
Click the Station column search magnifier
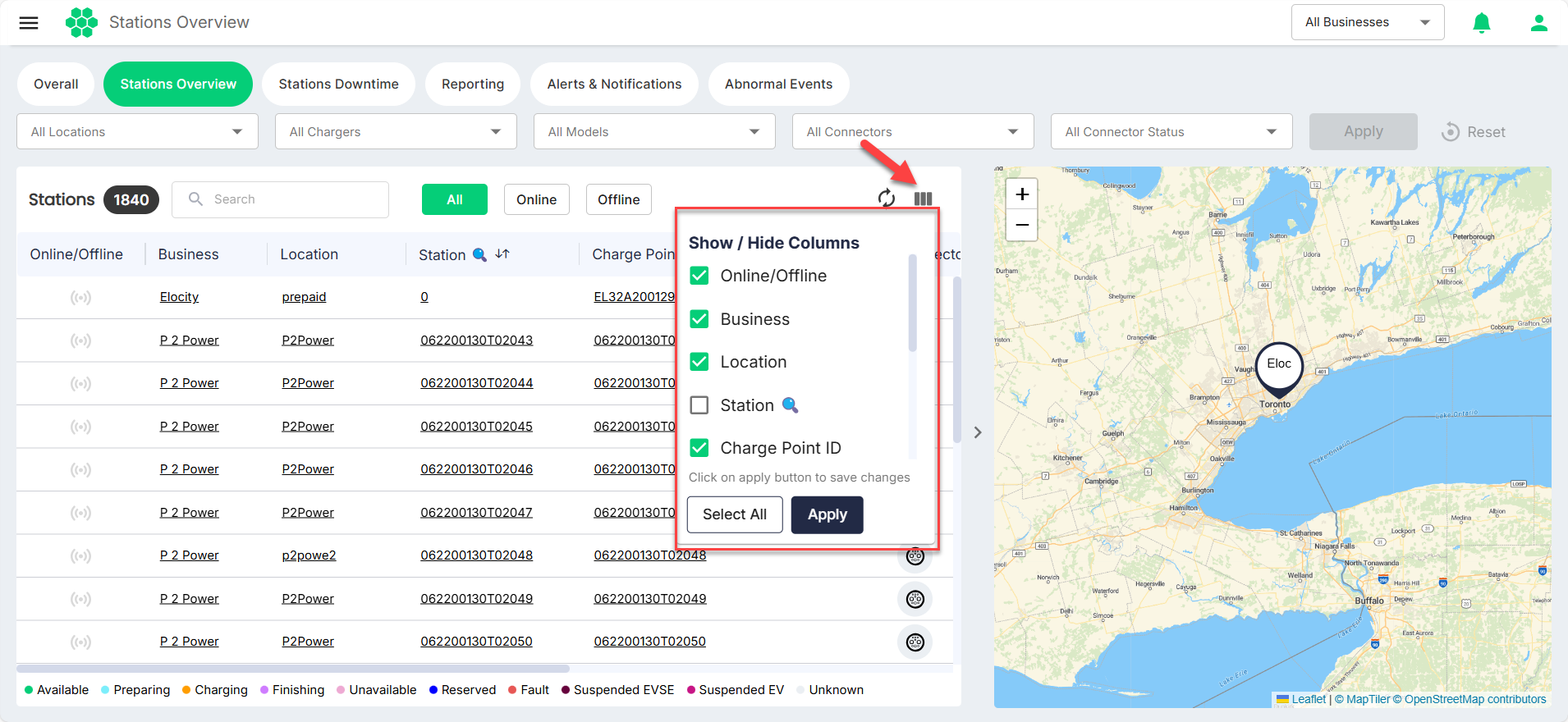point(479,254)
